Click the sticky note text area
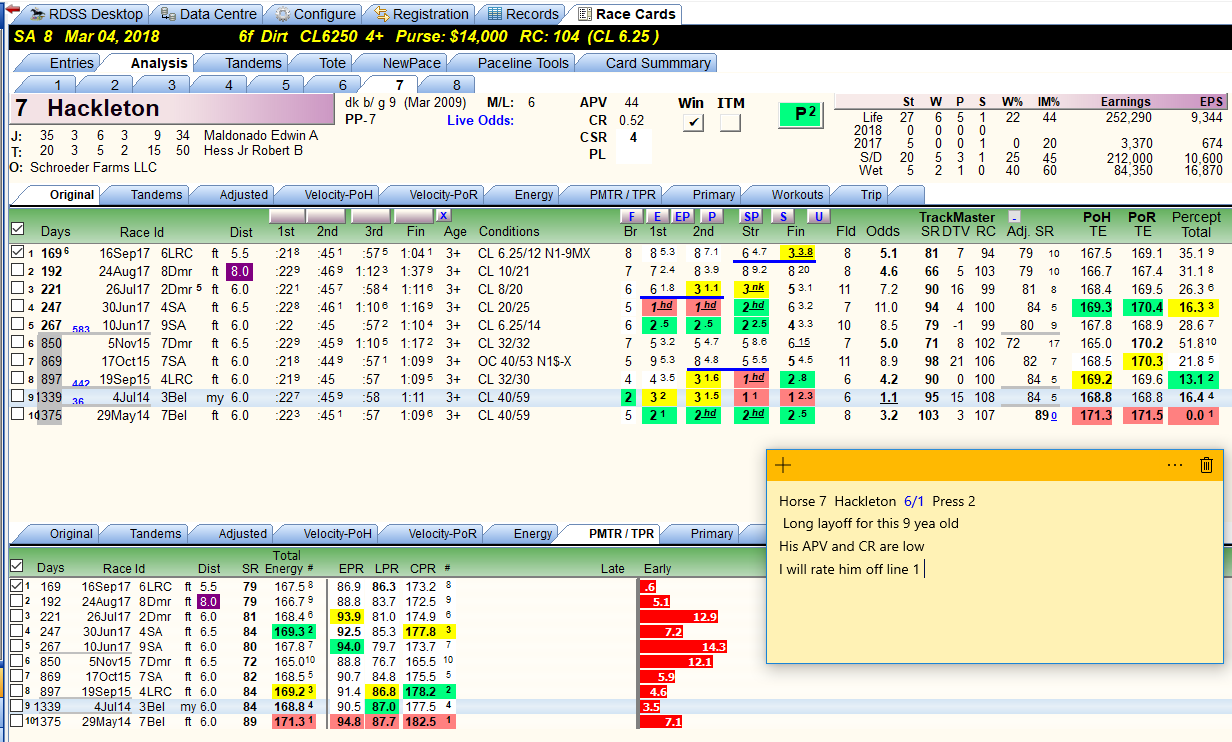This screenshot has width=1232, height=742. 994,570
